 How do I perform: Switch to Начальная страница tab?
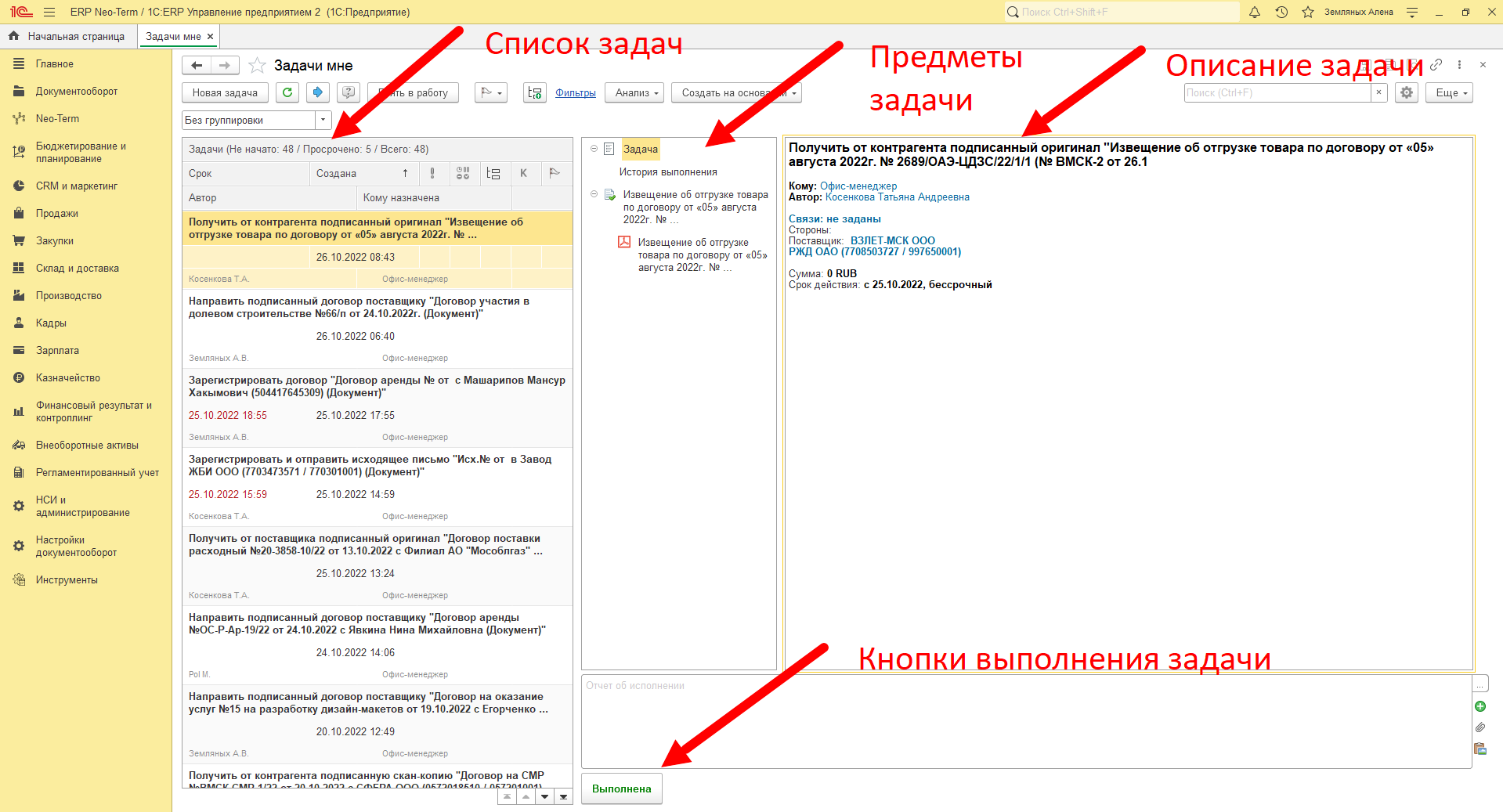[67, 36]
